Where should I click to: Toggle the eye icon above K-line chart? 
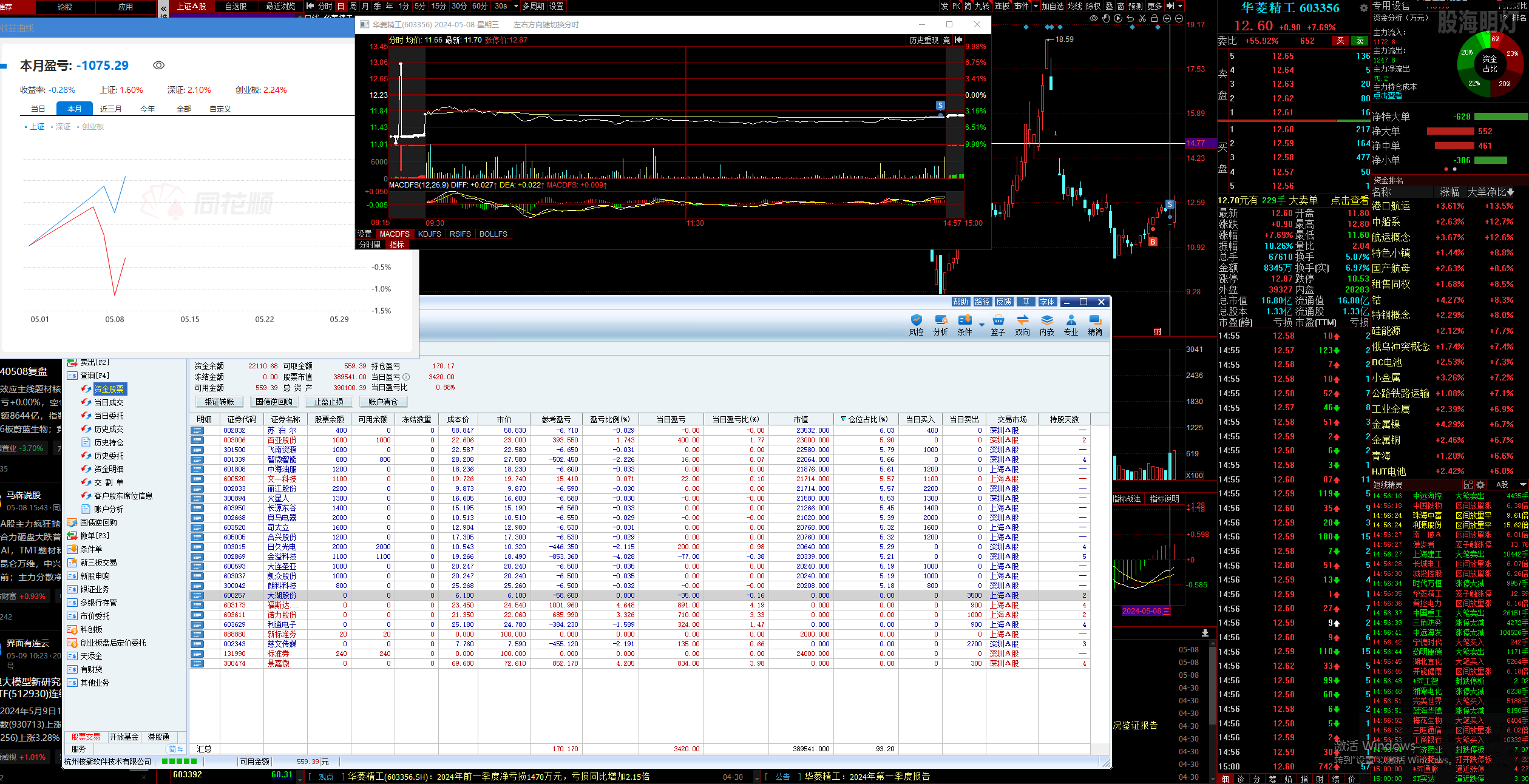[1094, 19]
